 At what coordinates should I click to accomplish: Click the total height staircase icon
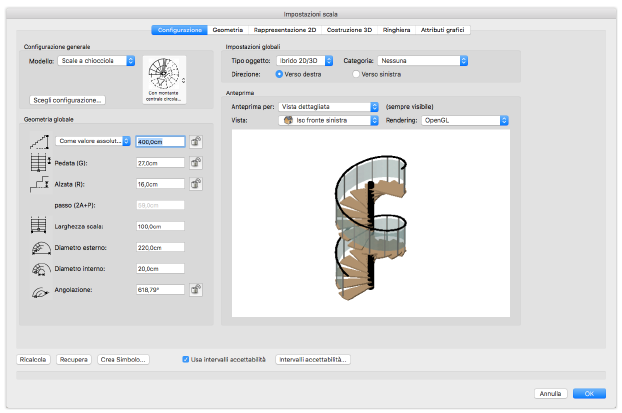[x=39, y=142]
